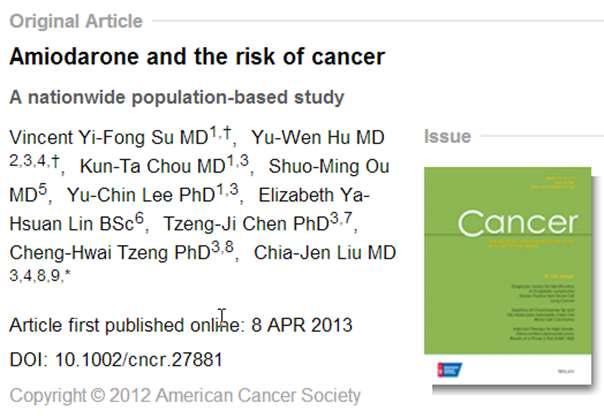Click author name Shuo-Ming Ou
The width and height of the screenshot is (604, 418).
[x=329, y=166]
